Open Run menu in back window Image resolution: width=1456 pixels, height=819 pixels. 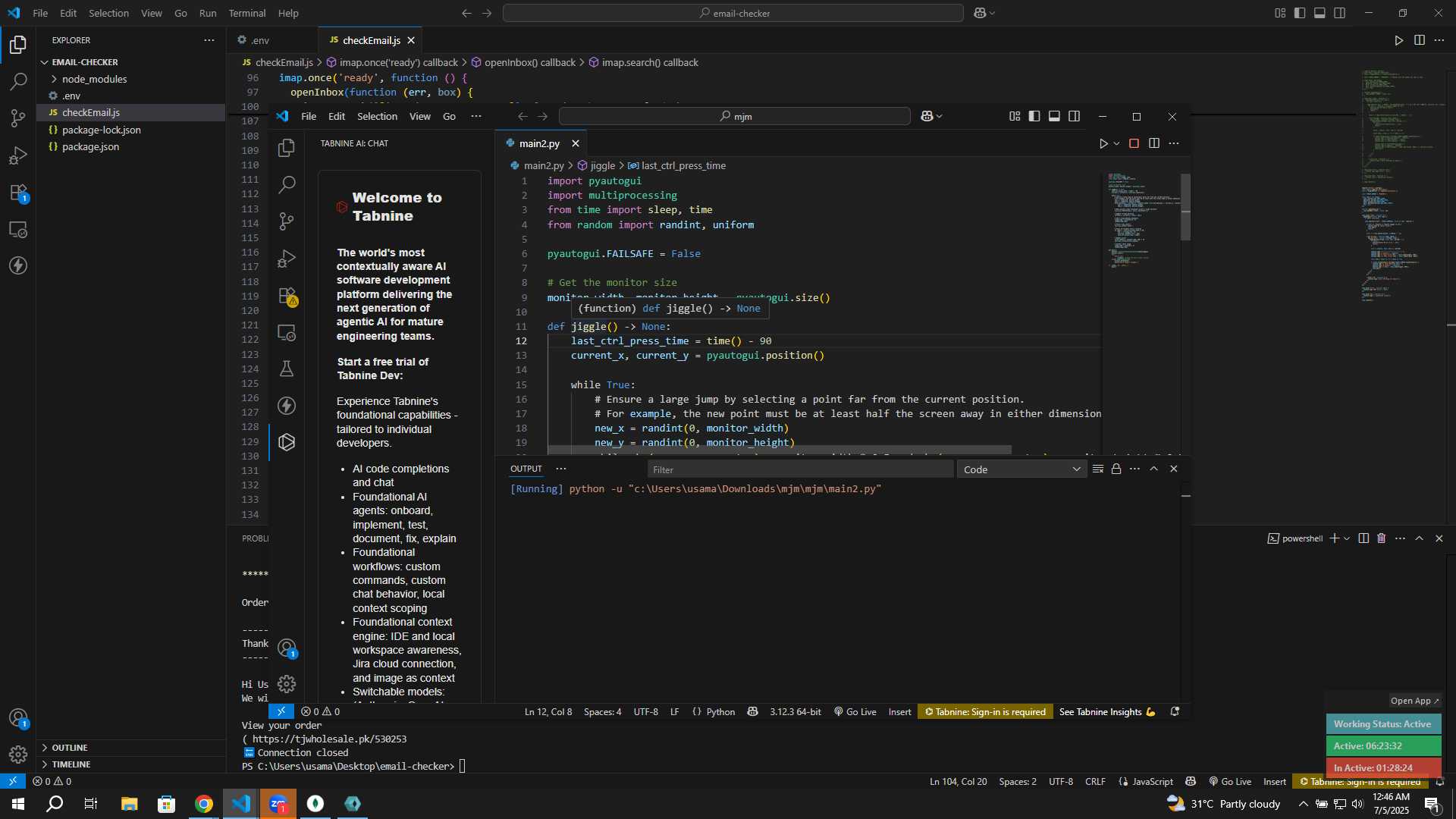click(208, 13)
